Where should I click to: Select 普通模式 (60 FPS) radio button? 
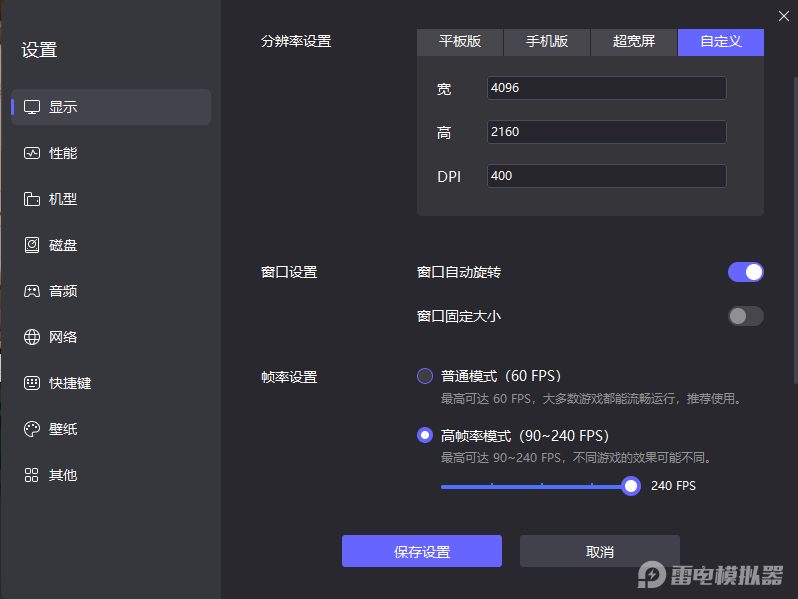425,376
